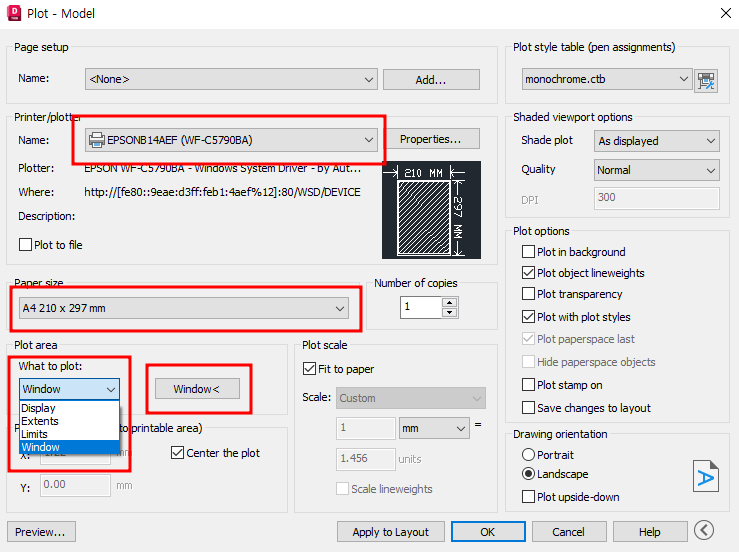Uncheck Plot object lineweights

pyautogui.click(x=528, y=273)
